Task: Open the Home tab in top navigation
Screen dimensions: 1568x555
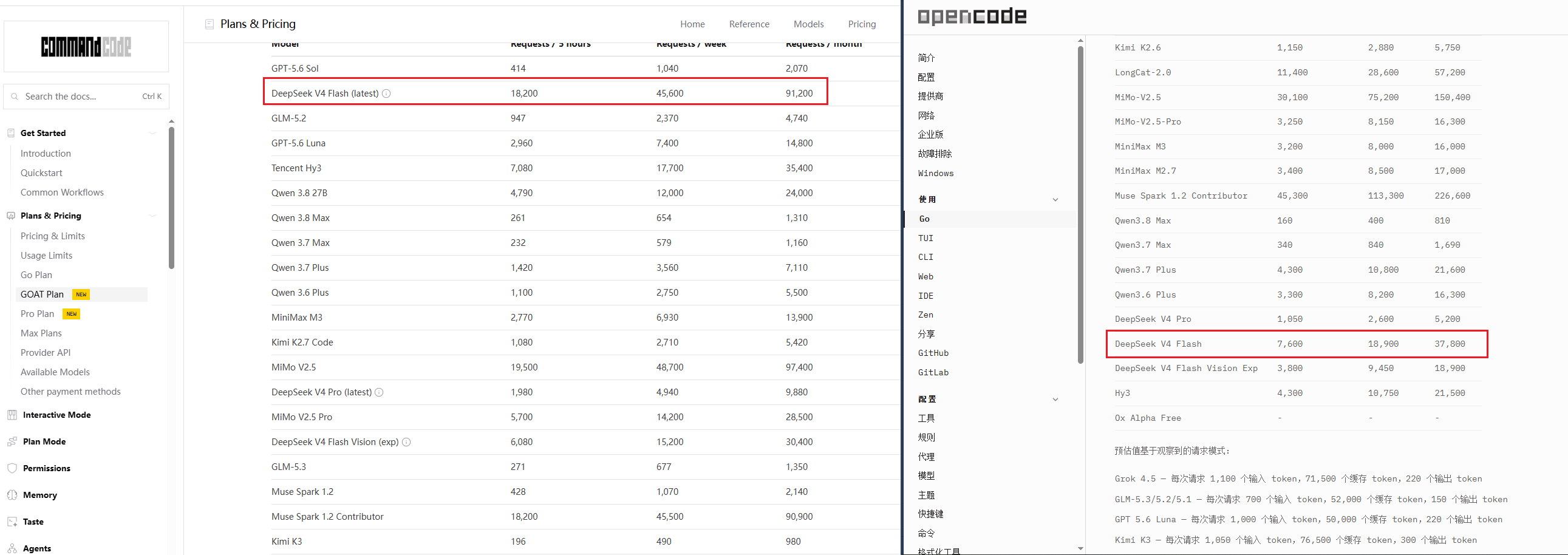Action: (693, 24)
